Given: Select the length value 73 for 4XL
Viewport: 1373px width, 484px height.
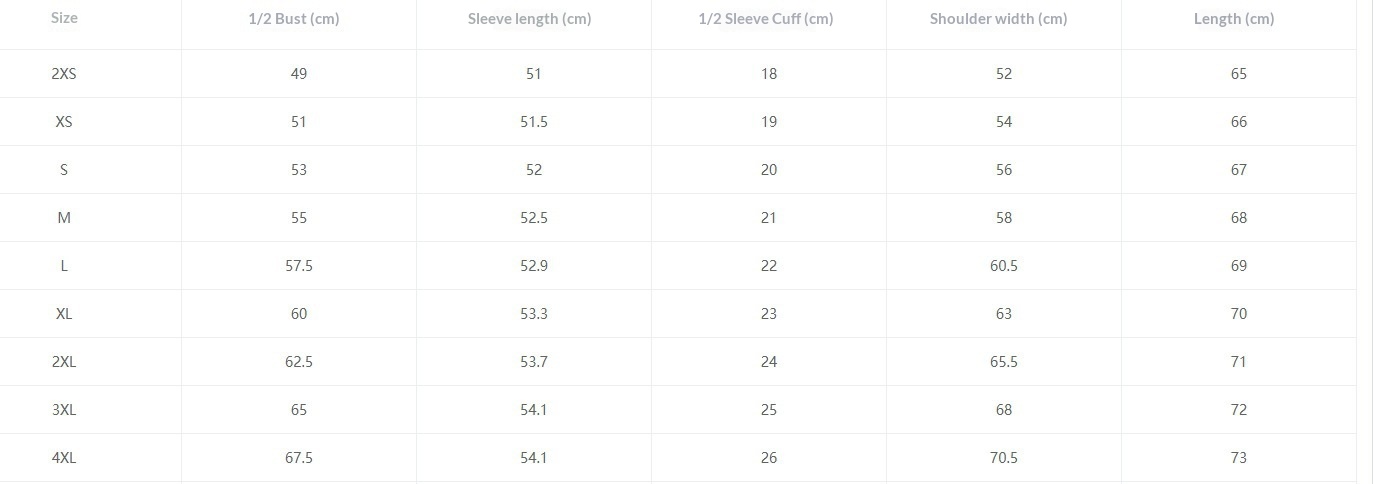Looking at the screenshot, I should point(1239,458).
